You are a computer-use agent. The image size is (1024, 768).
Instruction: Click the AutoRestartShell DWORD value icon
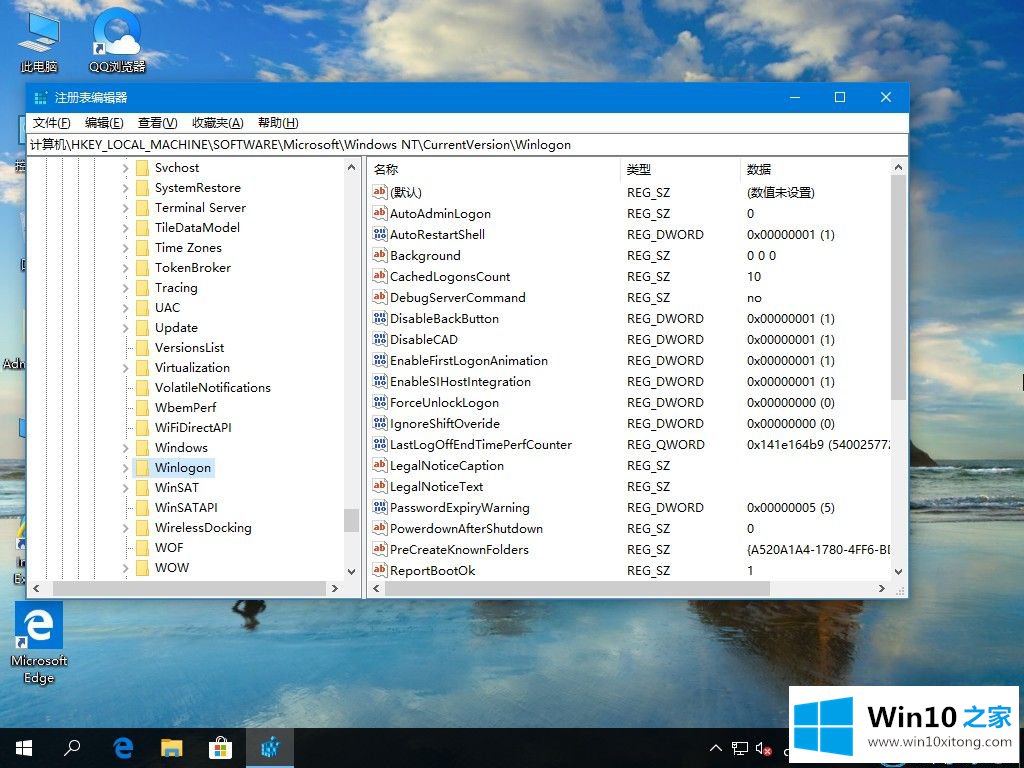pyautogui.click(x=379, y=234)
